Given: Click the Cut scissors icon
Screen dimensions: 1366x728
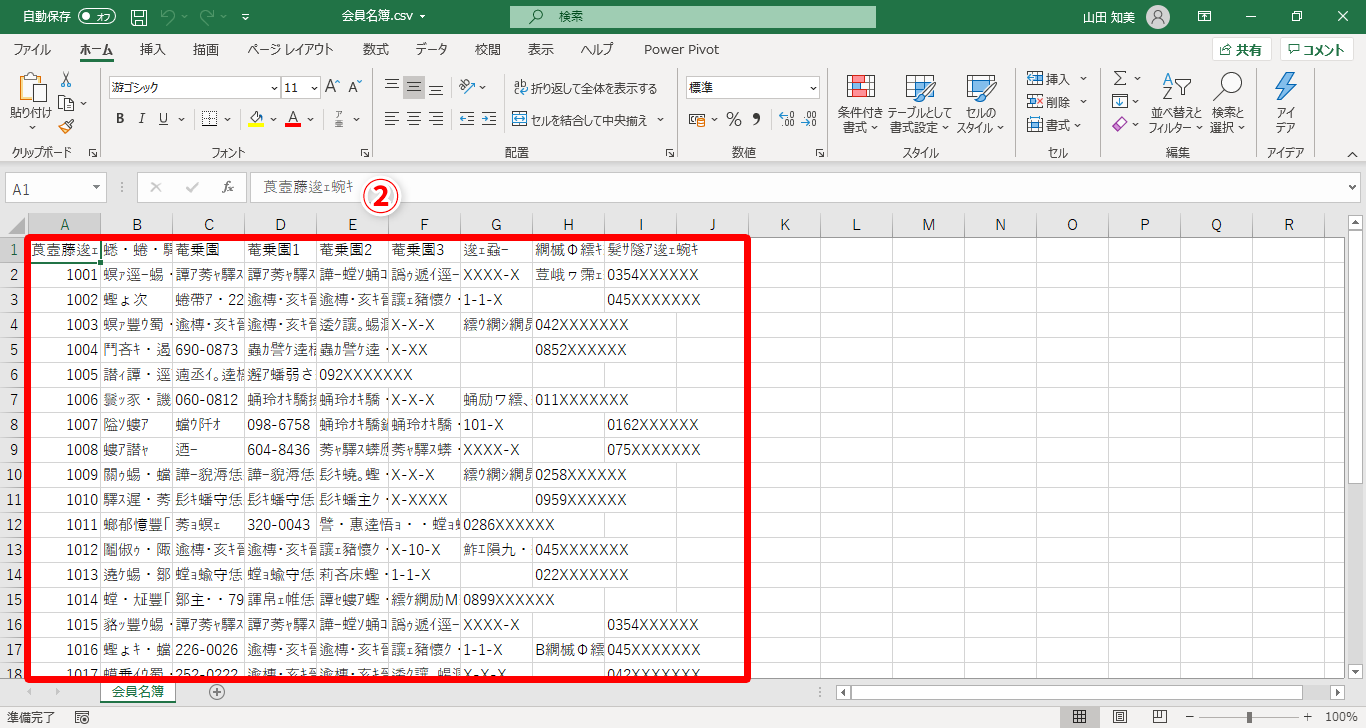Looking at the screenshot, I should pyautogui.click(x=66, y=80).
